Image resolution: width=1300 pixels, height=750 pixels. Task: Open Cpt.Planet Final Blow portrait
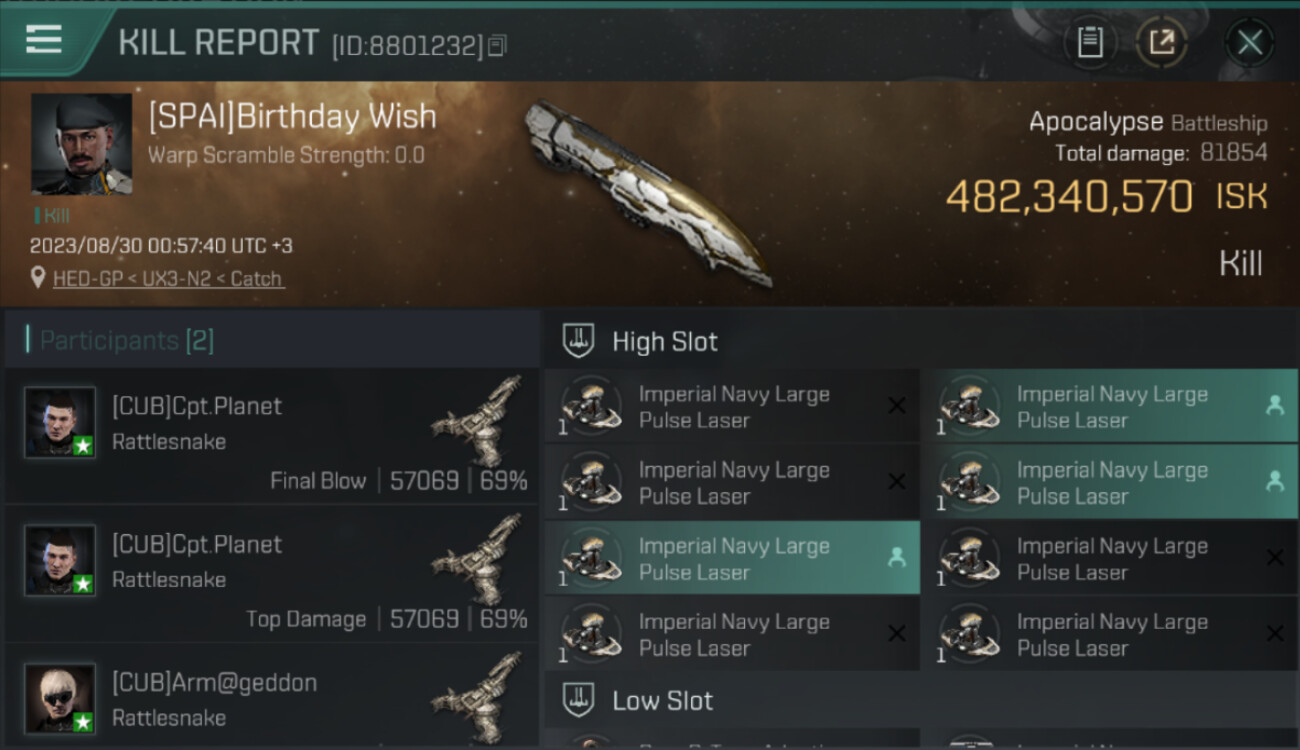coord(60,423)
